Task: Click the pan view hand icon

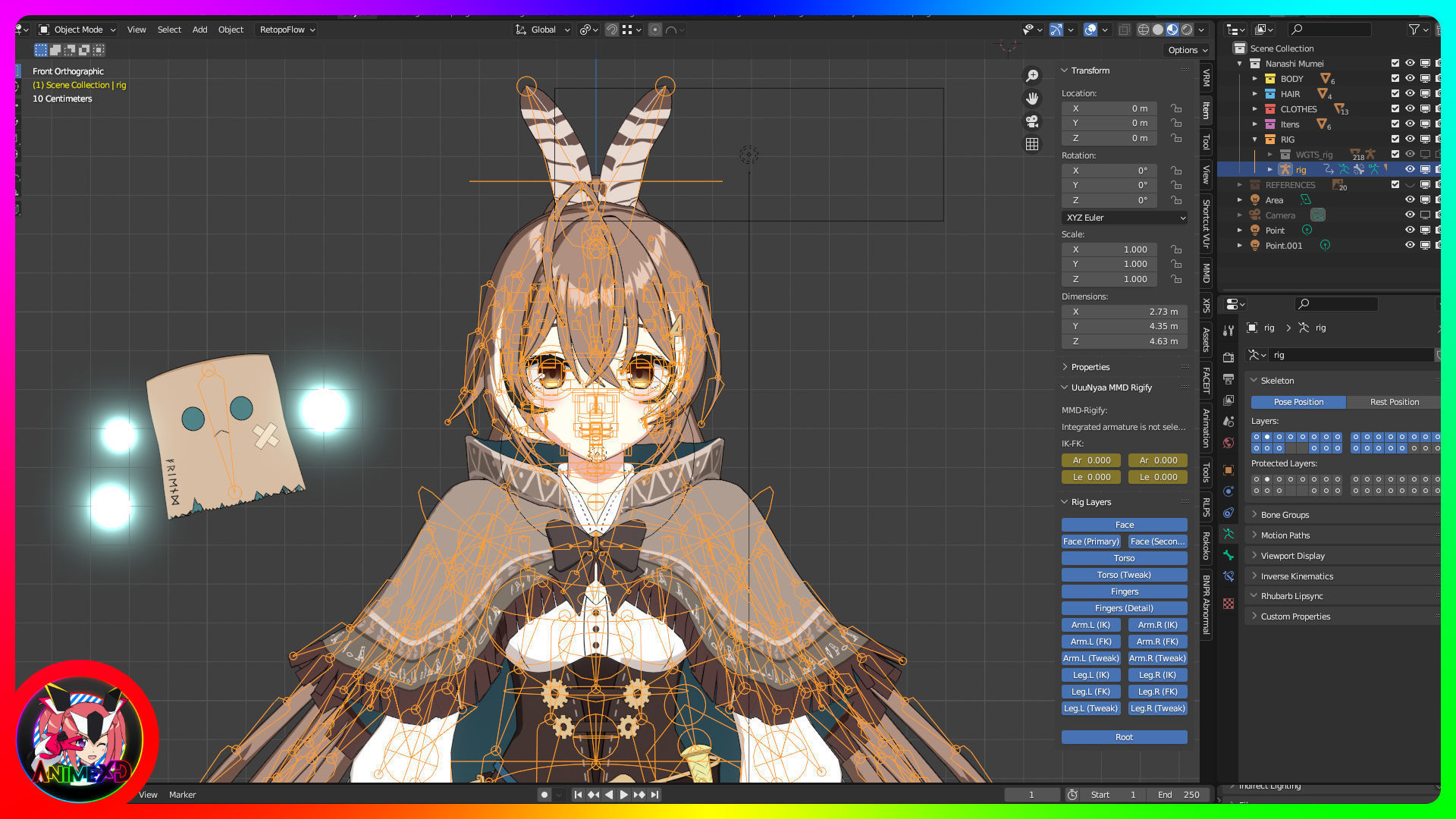Action: tap(1032, 99)
